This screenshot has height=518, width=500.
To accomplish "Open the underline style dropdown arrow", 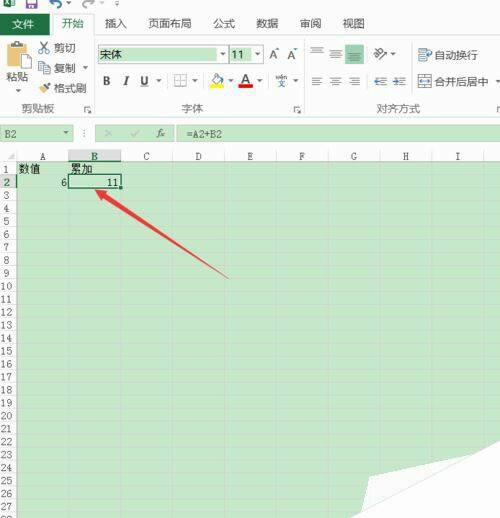I will point(159,81).
